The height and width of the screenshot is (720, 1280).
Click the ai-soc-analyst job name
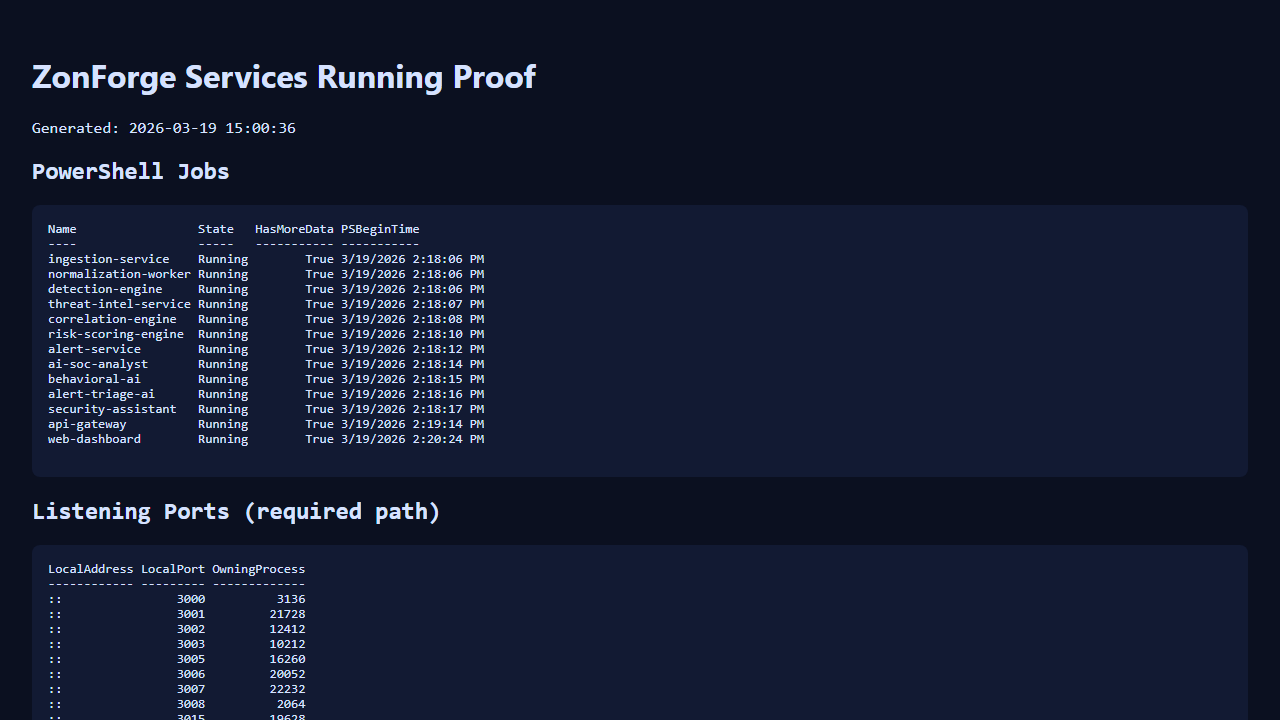(98, 364)
